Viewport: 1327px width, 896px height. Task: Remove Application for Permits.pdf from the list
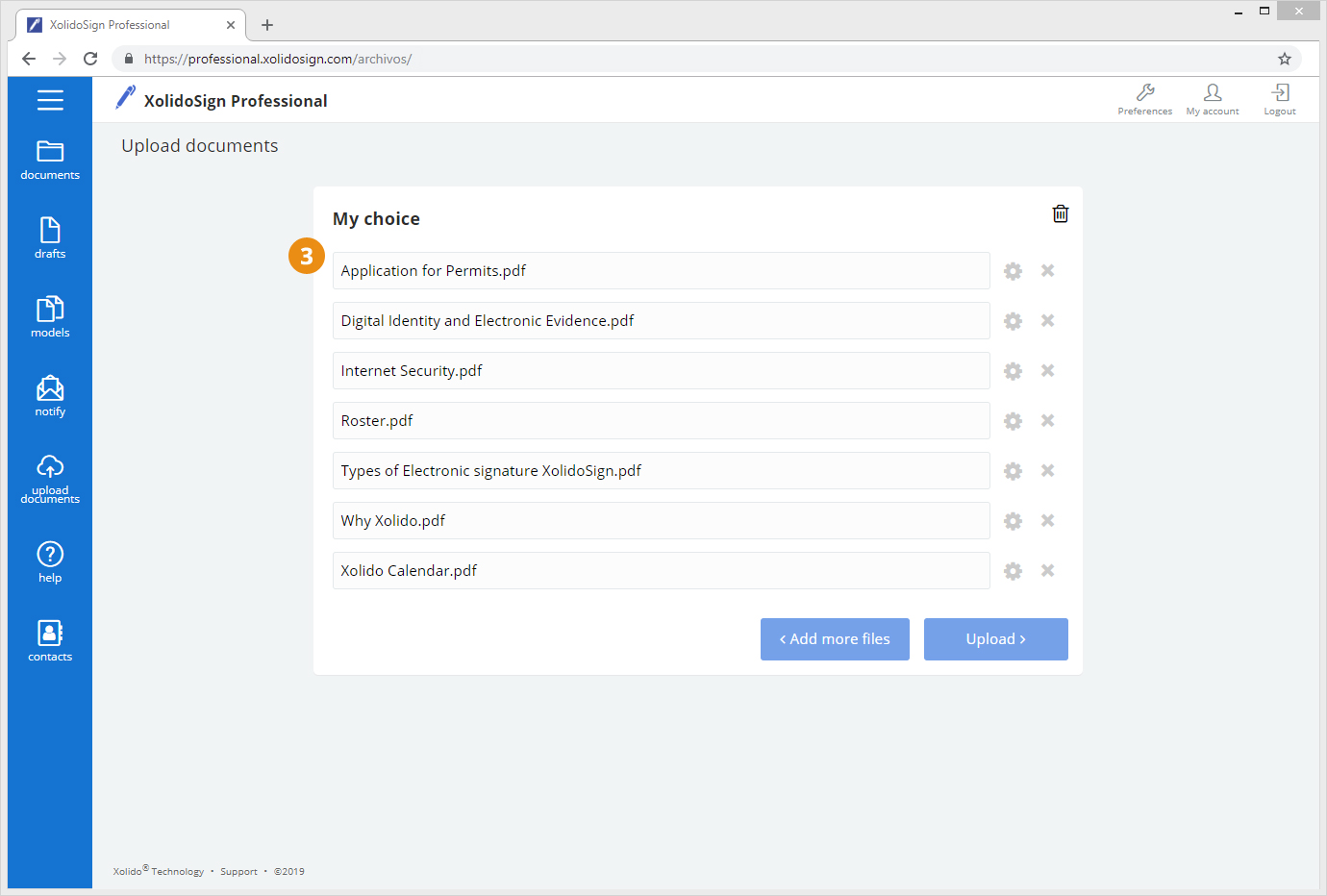tap(1047, 270)
